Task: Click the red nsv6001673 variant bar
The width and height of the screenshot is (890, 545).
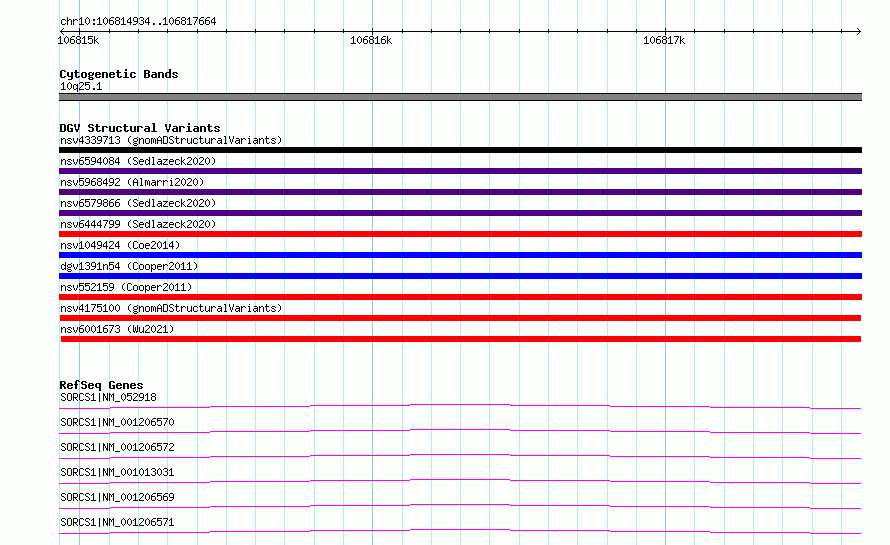Action: (x=461, y=339)
